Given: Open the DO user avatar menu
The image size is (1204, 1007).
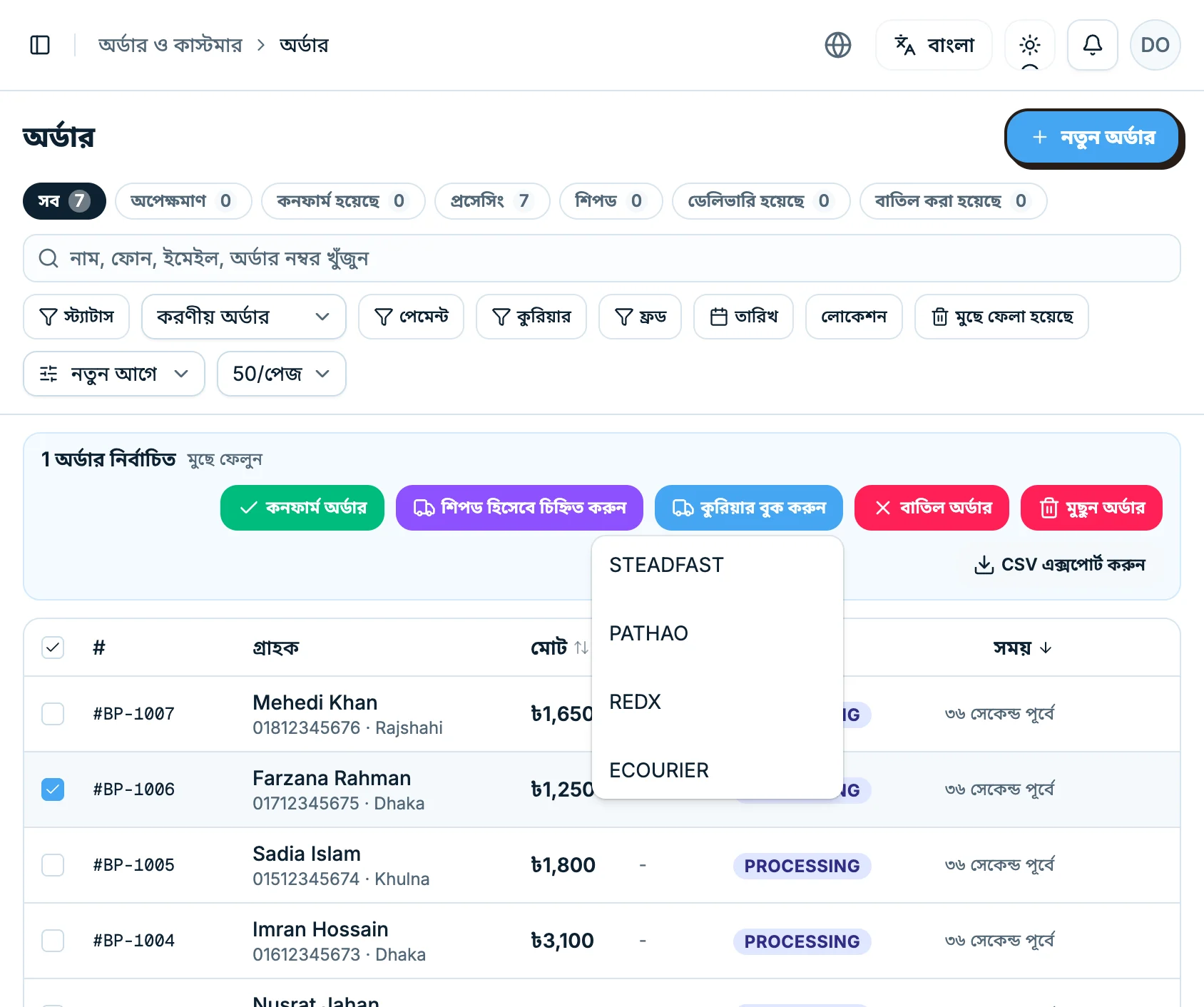Looking at the screenshot, I should [x=1155, y=45].
